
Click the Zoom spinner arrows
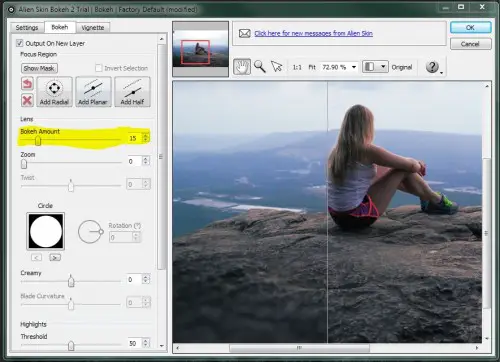click(x=146, y=161)
